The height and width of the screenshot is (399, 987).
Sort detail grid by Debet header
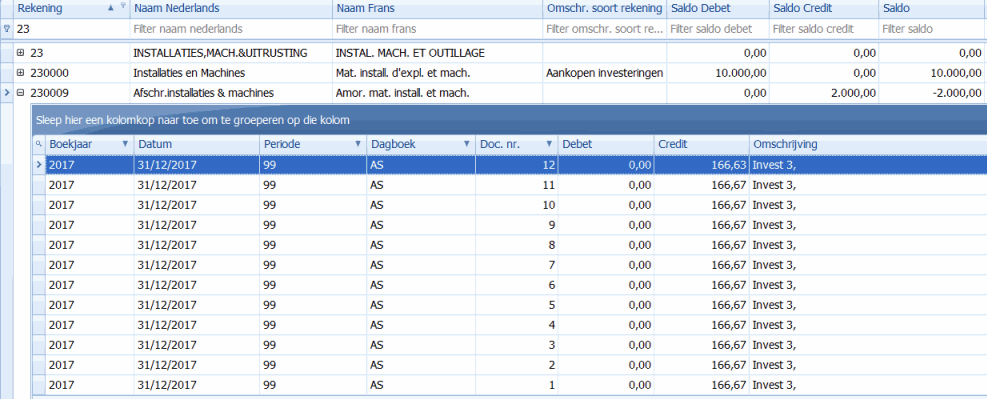[606, 144]
